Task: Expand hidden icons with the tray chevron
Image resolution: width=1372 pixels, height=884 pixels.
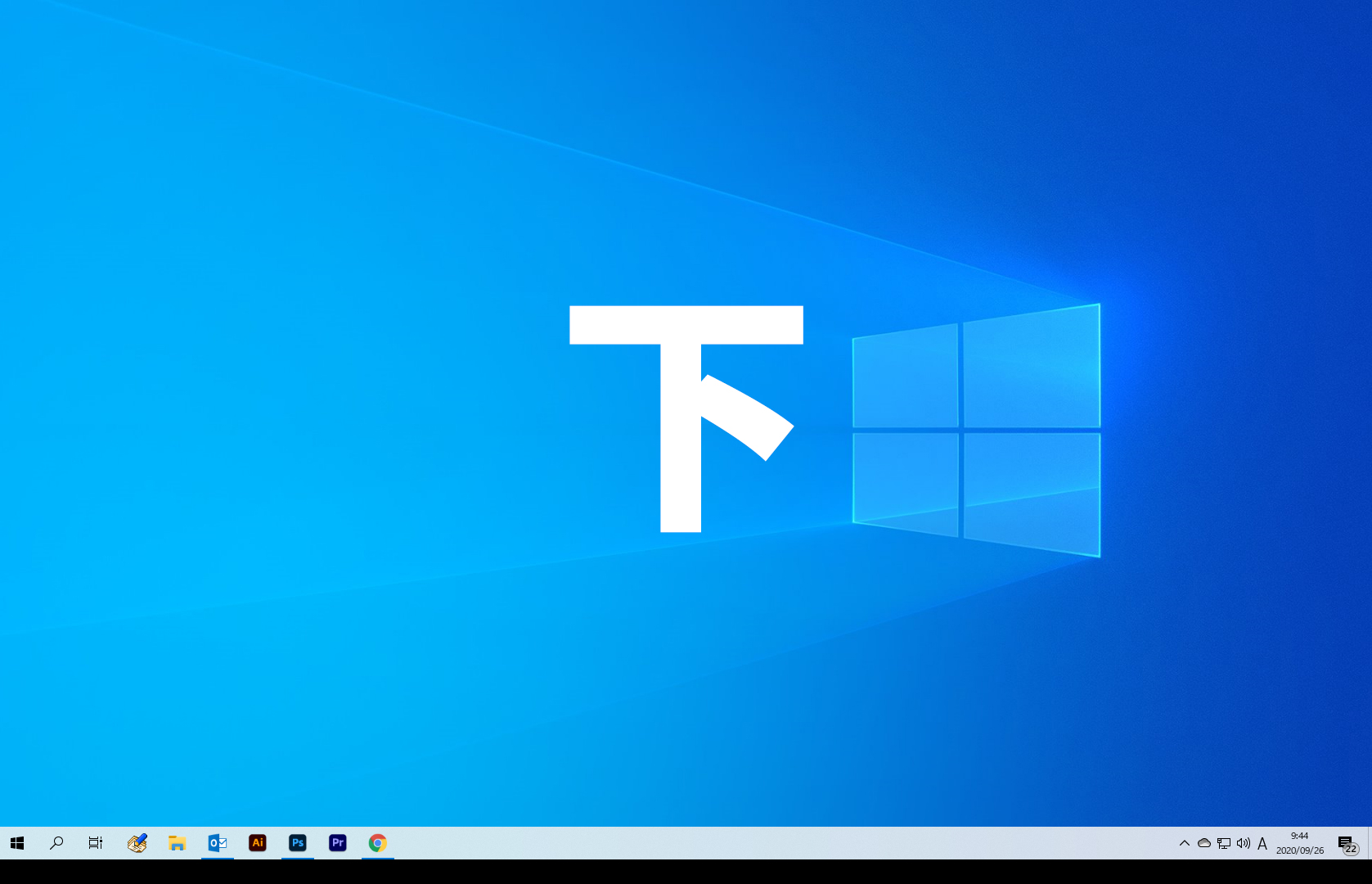Action: 1184,843
